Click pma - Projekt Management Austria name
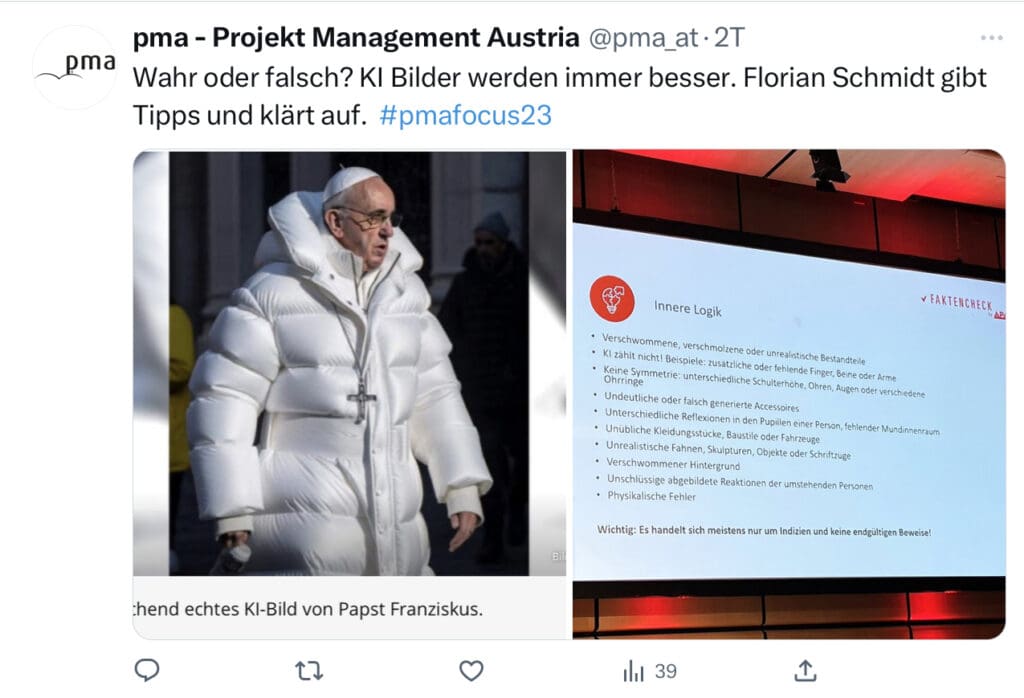1024x698 pixels. point(356,38)
